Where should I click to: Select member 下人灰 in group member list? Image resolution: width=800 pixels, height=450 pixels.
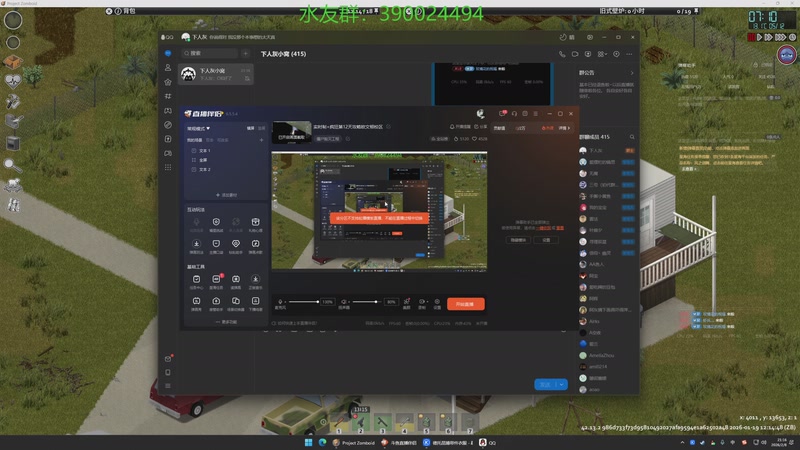(x=607, y=151)
